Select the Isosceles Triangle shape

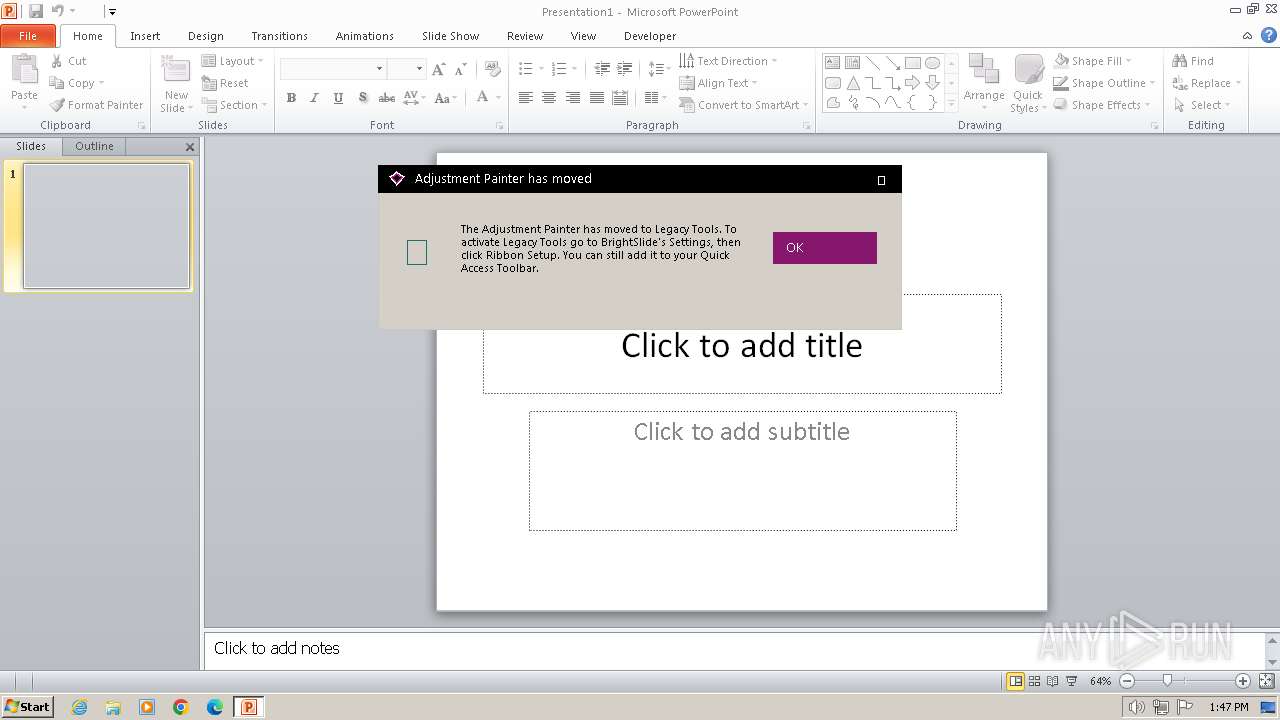pos(853,83)
